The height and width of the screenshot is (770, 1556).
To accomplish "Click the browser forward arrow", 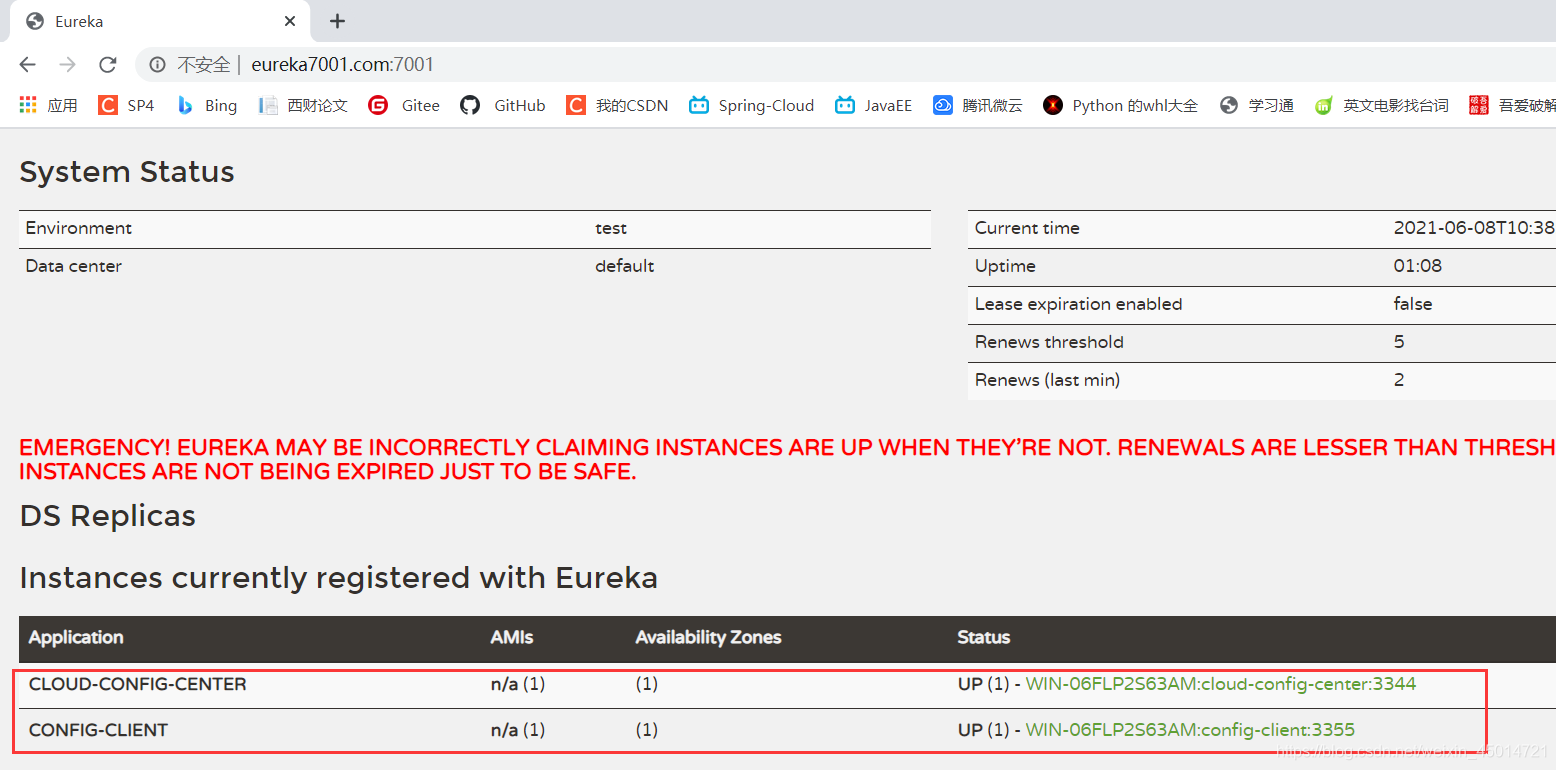I will tap(67, 65).
